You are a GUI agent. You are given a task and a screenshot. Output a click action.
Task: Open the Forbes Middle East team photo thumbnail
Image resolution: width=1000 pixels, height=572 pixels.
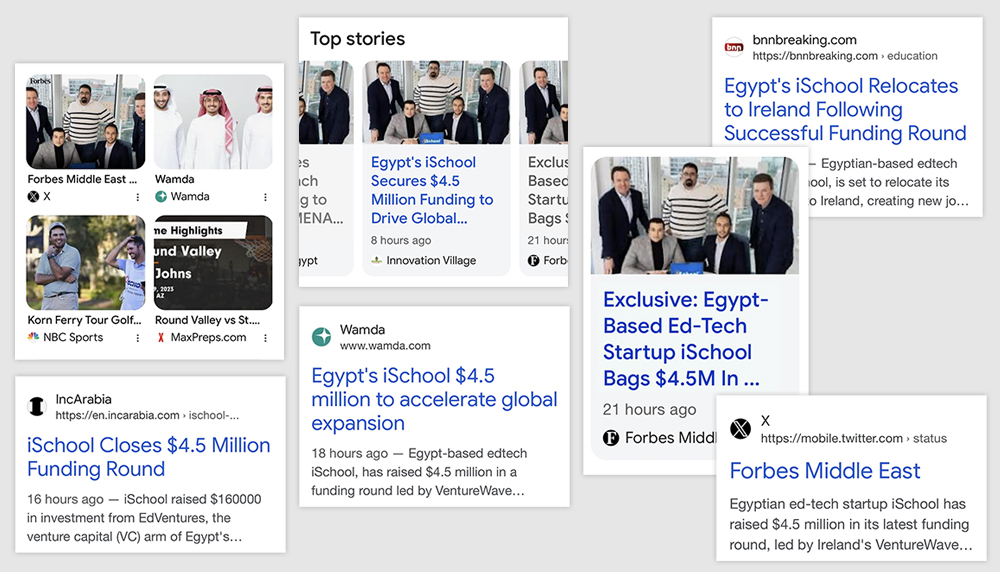pos(85,122)
